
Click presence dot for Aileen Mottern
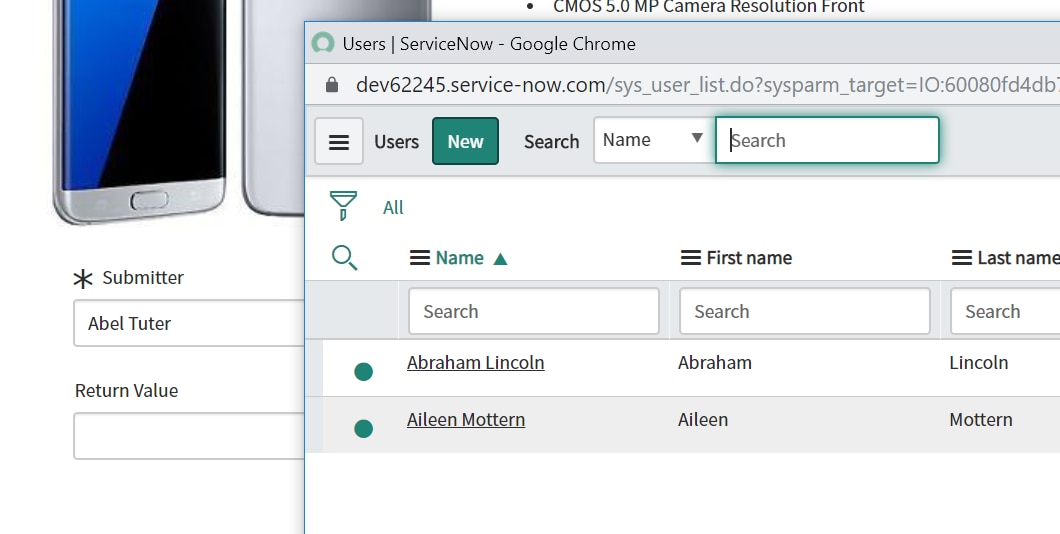[x=364, y=429]
